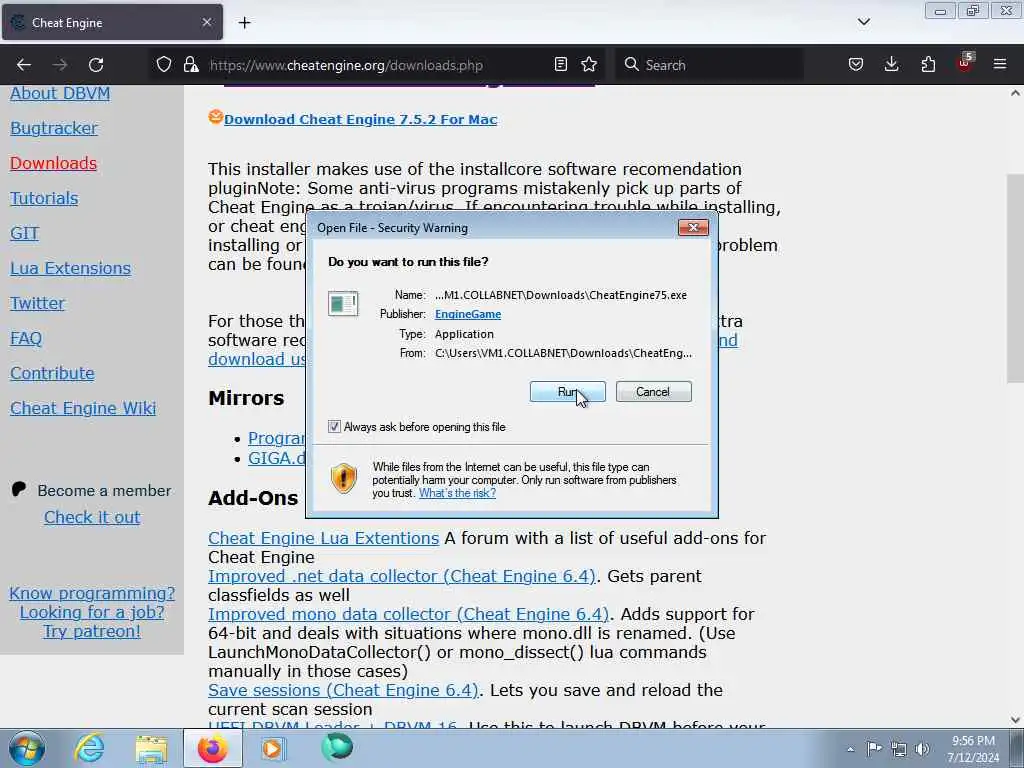This screenshot has height=768, width=1024.
Task: Click the address bar URL field
Action: coord(377,65)
